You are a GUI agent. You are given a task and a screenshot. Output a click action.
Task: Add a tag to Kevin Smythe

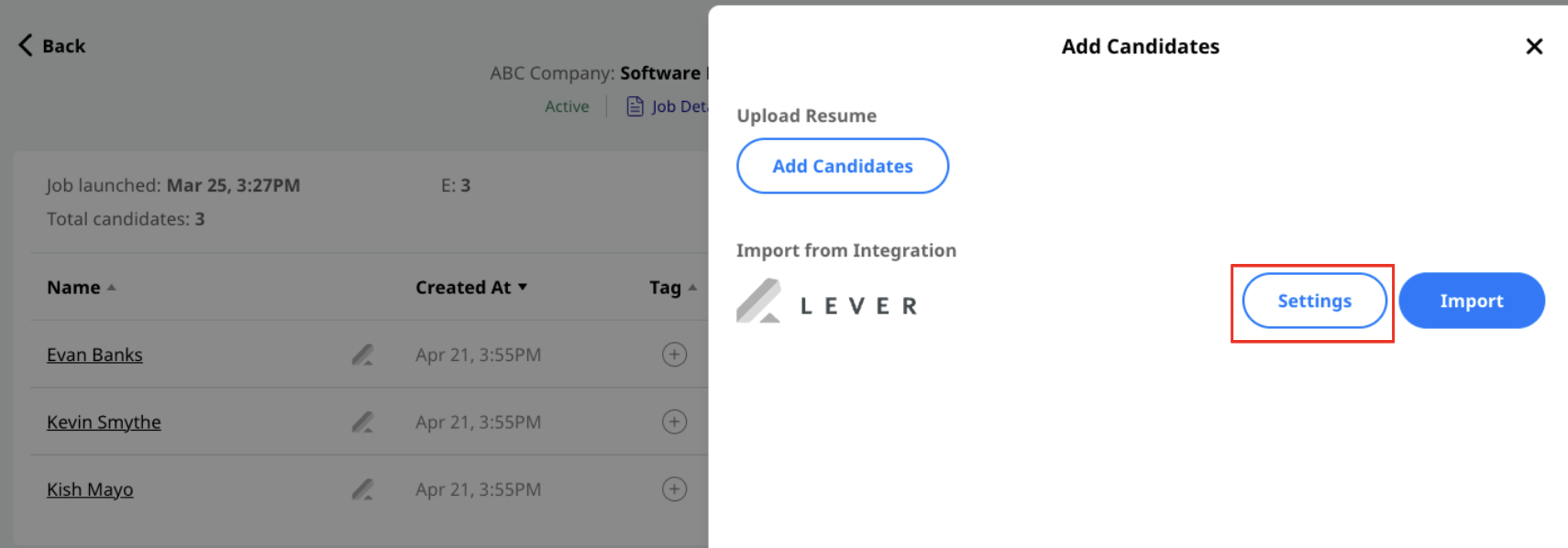tap(674, 422)
